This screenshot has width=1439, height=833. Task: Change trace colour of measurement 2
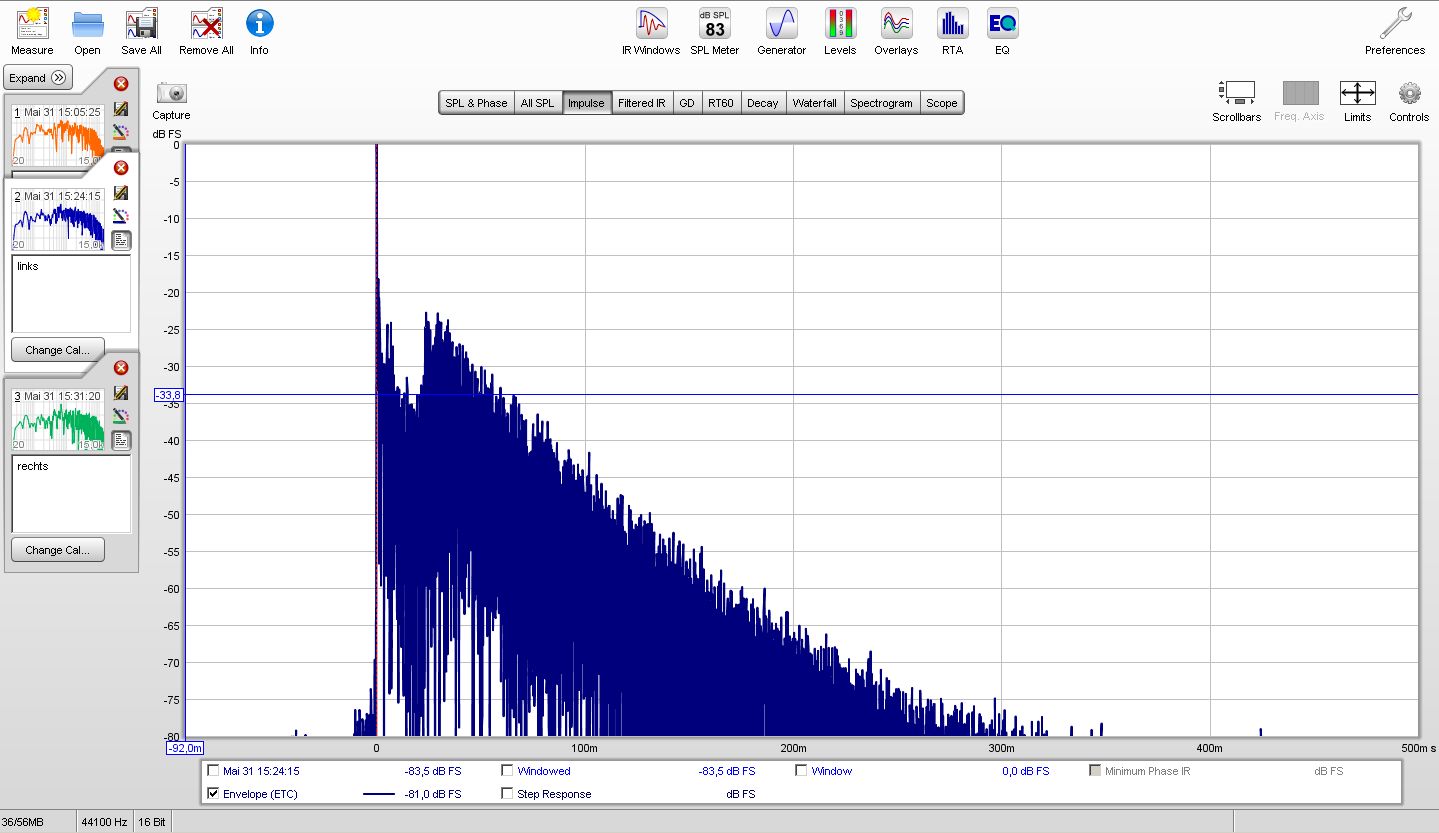(x=121, y=215)
